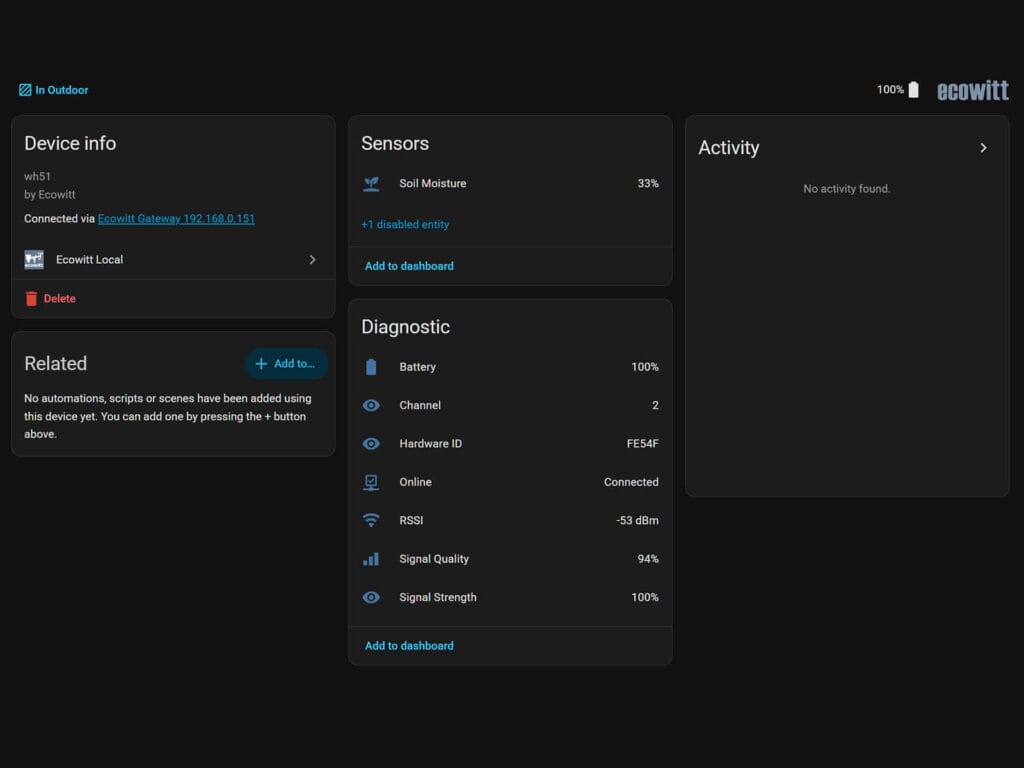Screen dimensions: 1024x768
Task: Click the Activity panel heading
Action: (x=729, y=148)
